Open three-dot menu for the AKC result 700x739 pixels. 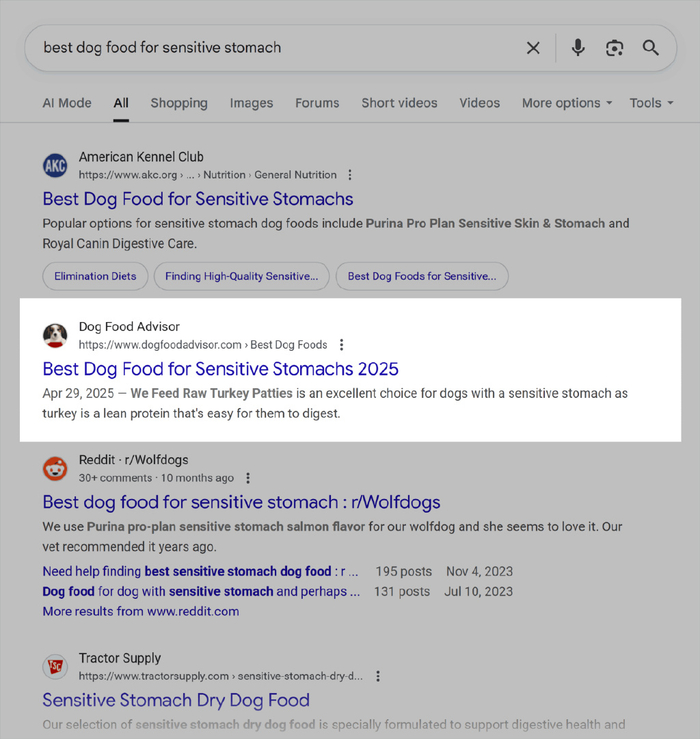[348, 175]
